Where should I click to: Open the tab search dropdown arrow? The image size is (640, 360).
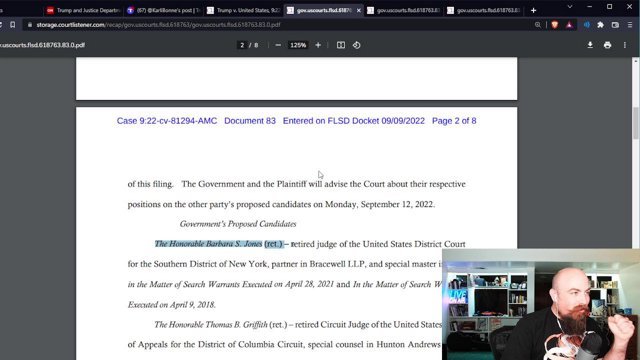570,7
